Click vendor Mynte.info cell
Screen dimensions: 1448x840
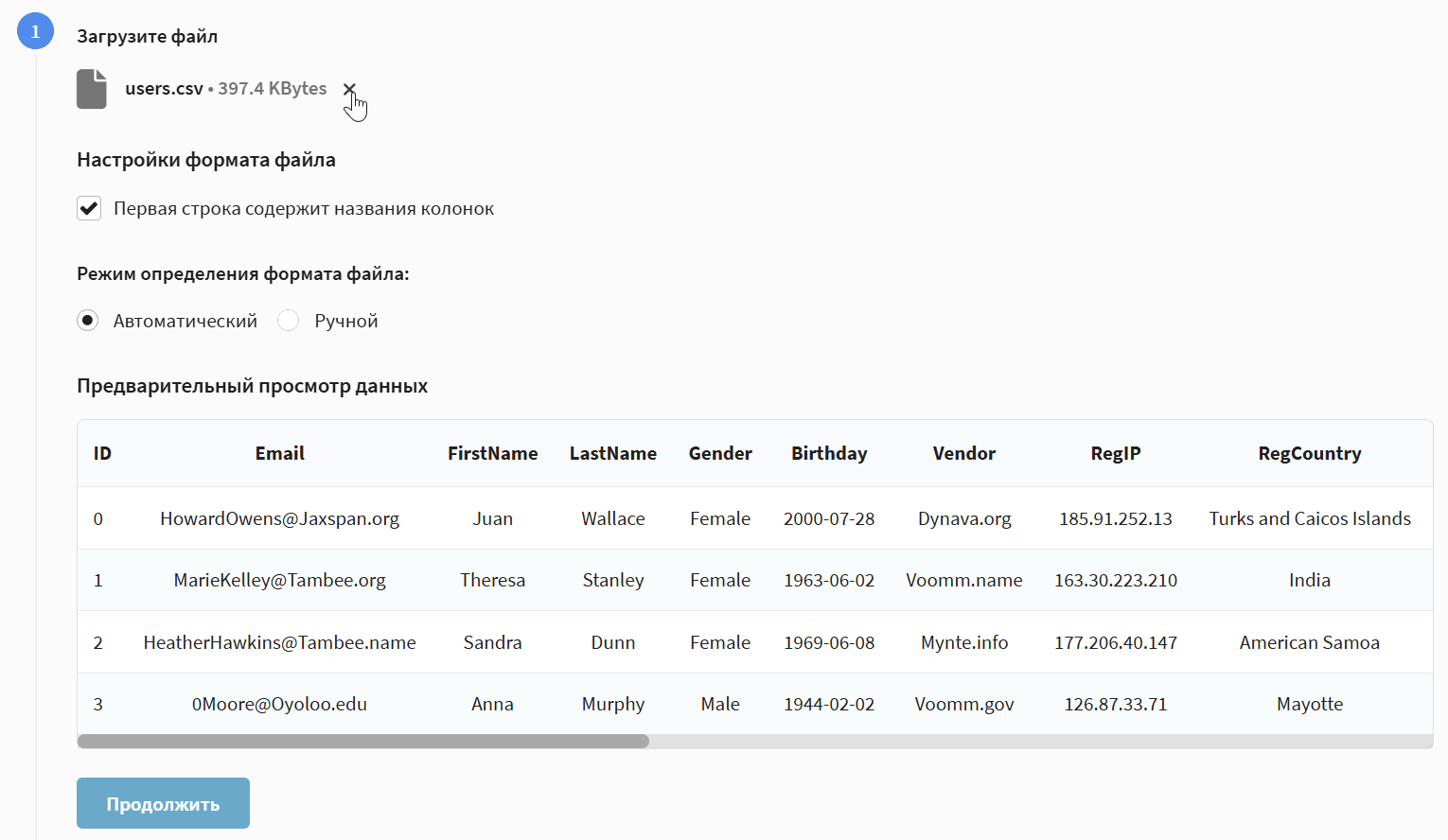pyautogui.click(x=964, y=642)
